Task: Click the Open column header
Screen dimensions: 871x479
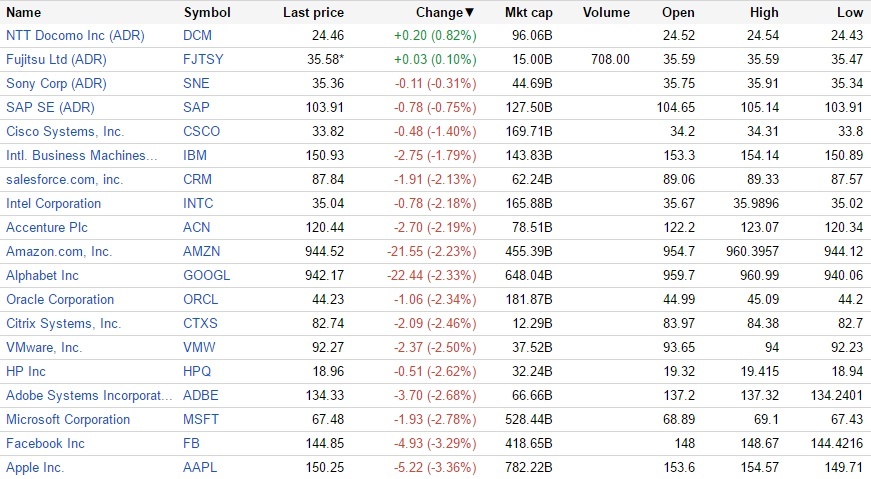Action: [678, 13]
